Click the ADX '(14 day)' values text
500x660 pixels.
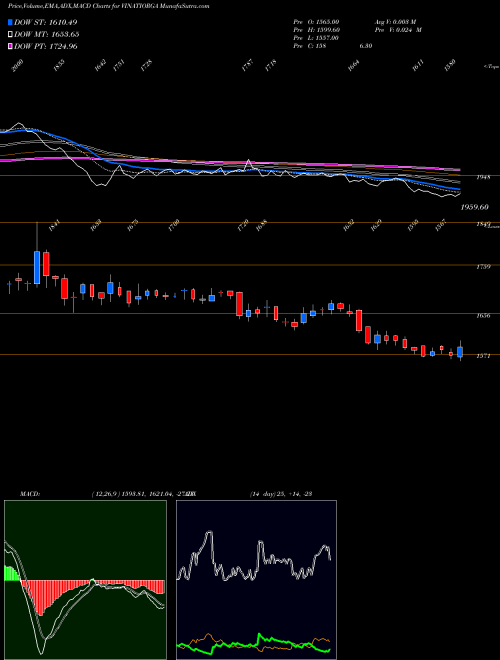pos(281,494)
